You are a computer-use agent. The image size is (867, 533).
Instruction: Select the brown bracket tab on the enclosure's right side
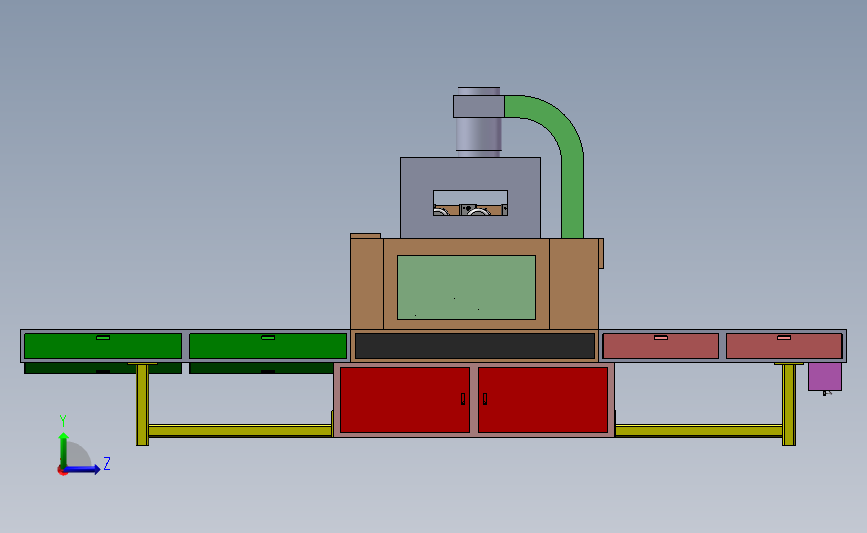(x=601, y=253)
